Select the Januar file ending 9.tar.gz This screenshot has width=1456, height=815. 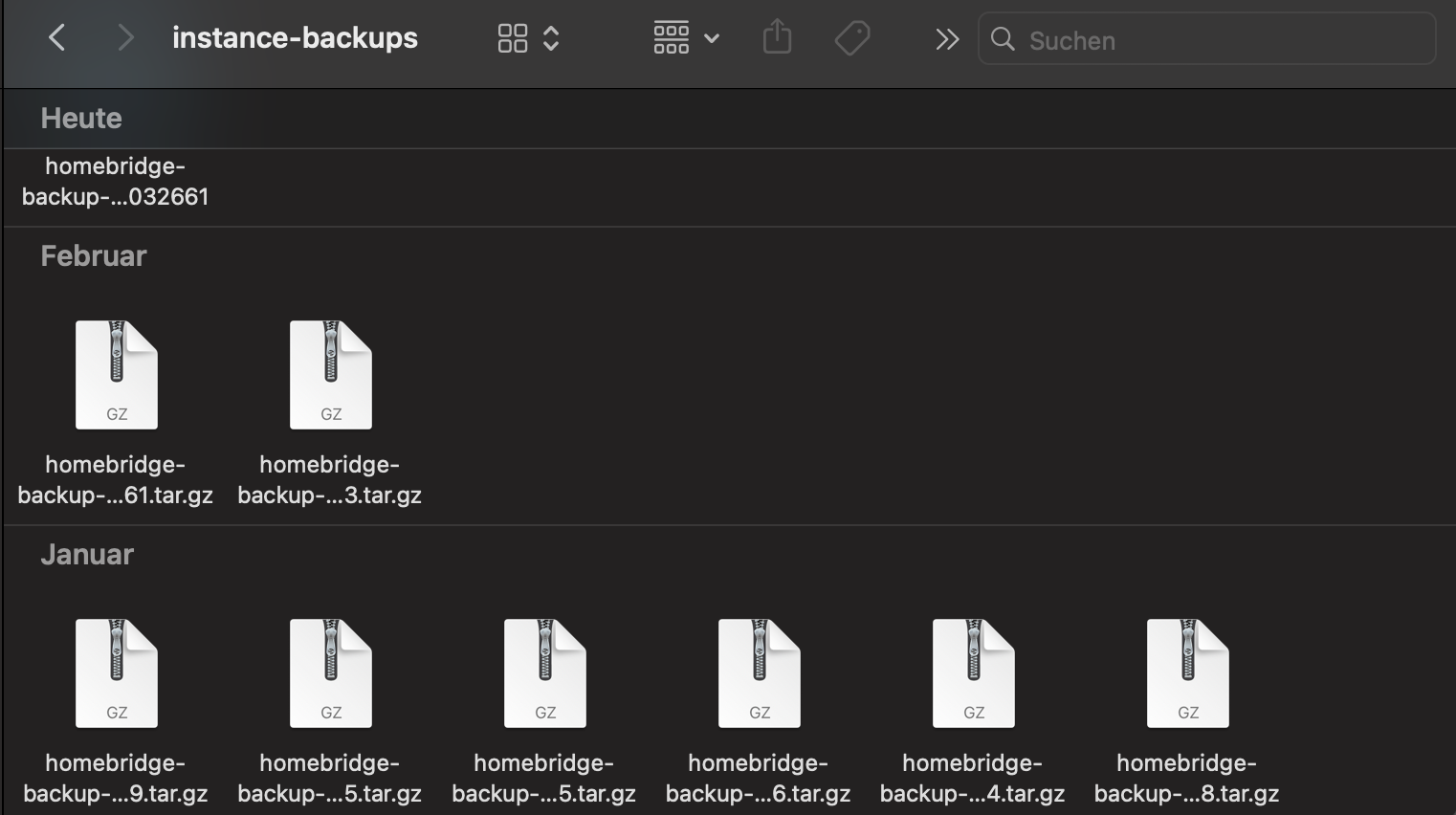click(117, 673)
